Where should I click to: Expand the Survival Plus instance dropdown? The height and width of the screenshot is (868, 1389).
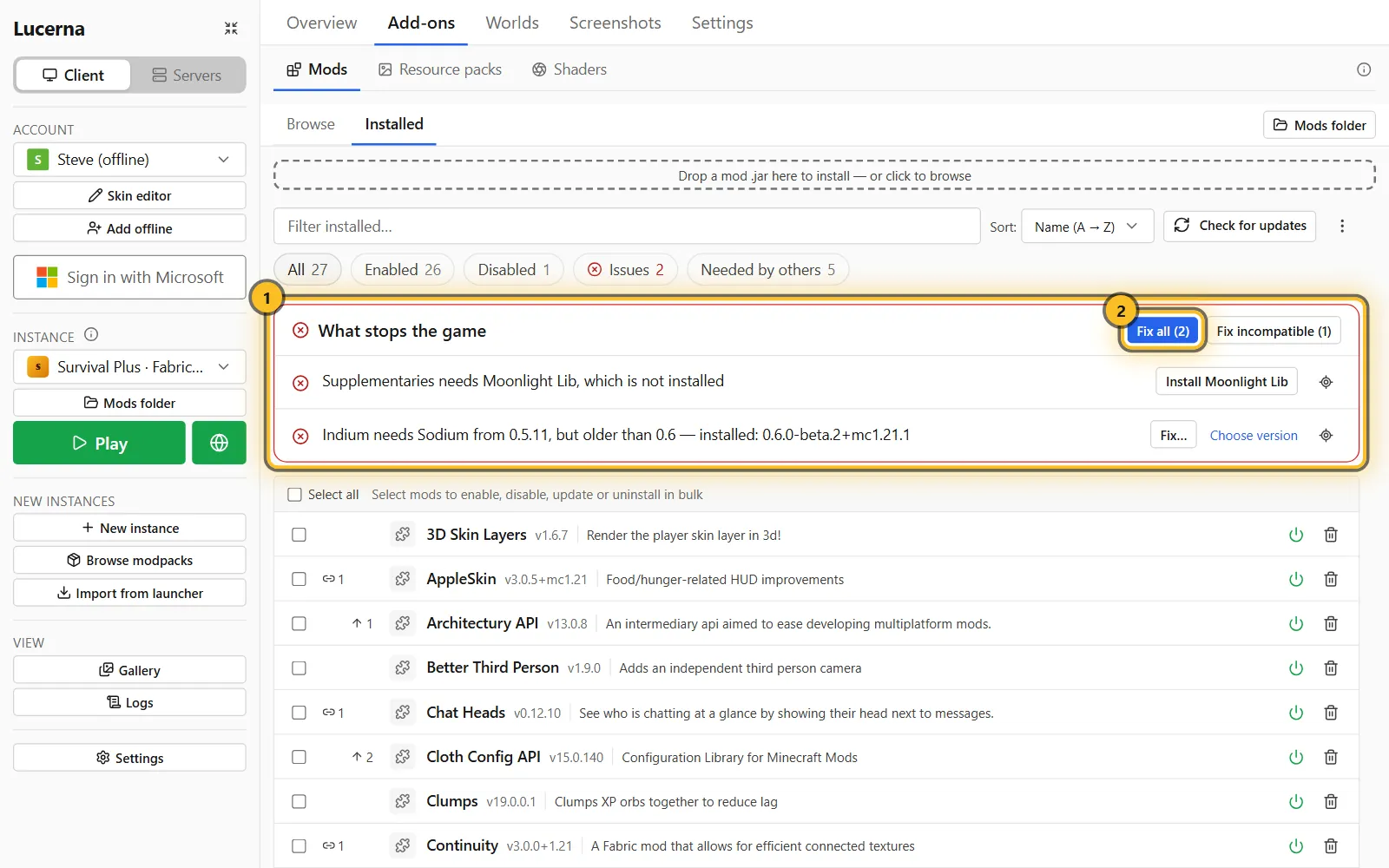click(129, 367)
